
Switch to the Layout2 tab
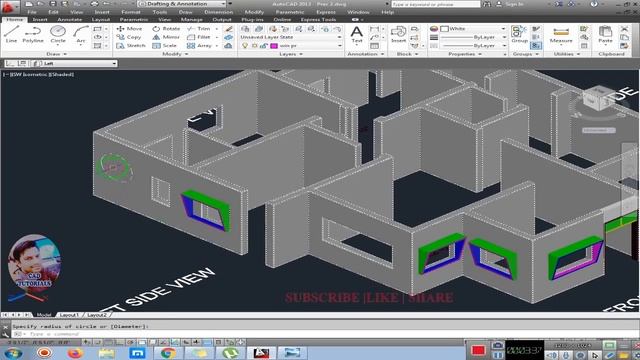coord(97,315)
